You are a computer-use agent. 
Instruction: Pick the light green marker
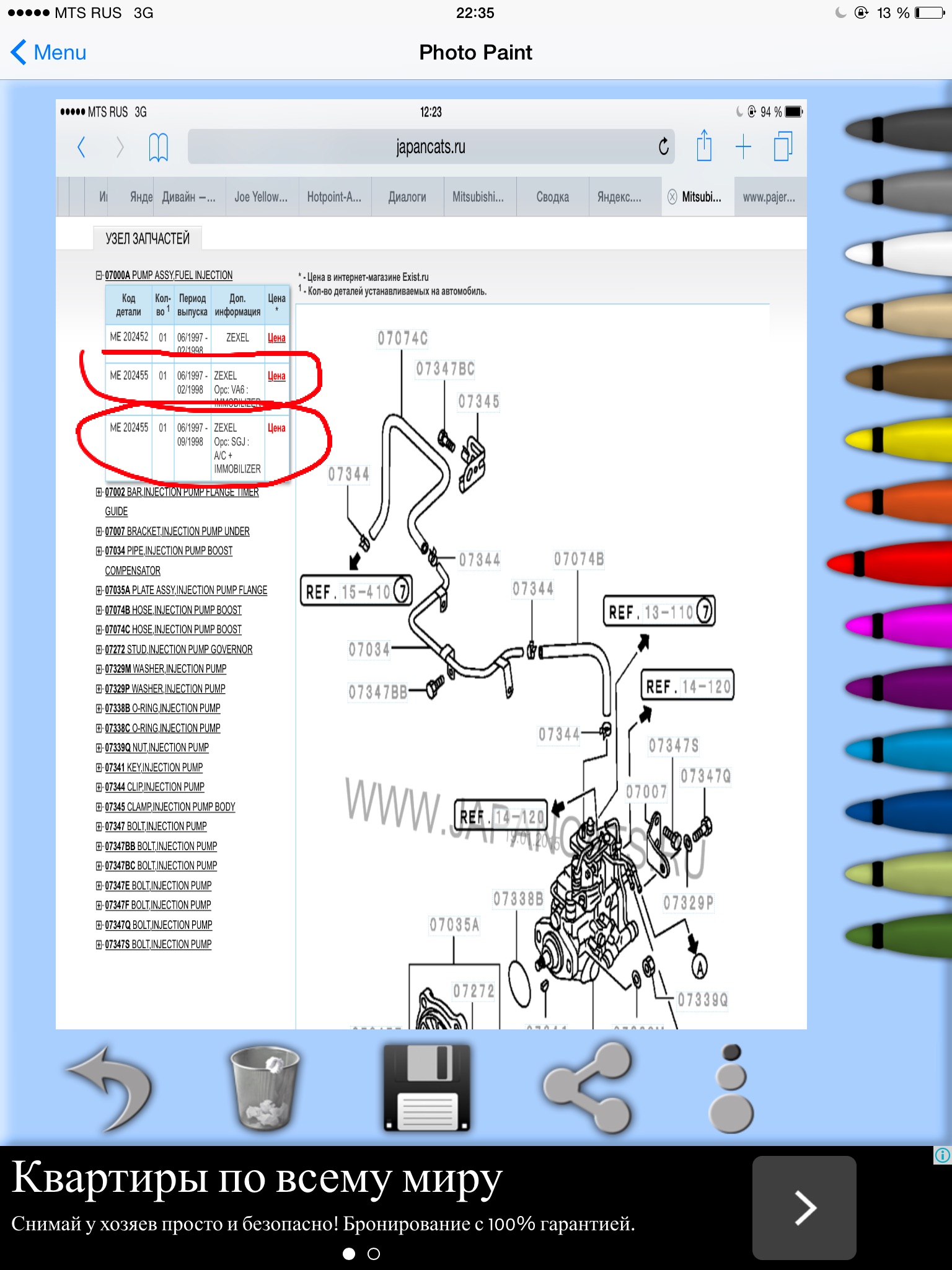(x=899, y=873)
